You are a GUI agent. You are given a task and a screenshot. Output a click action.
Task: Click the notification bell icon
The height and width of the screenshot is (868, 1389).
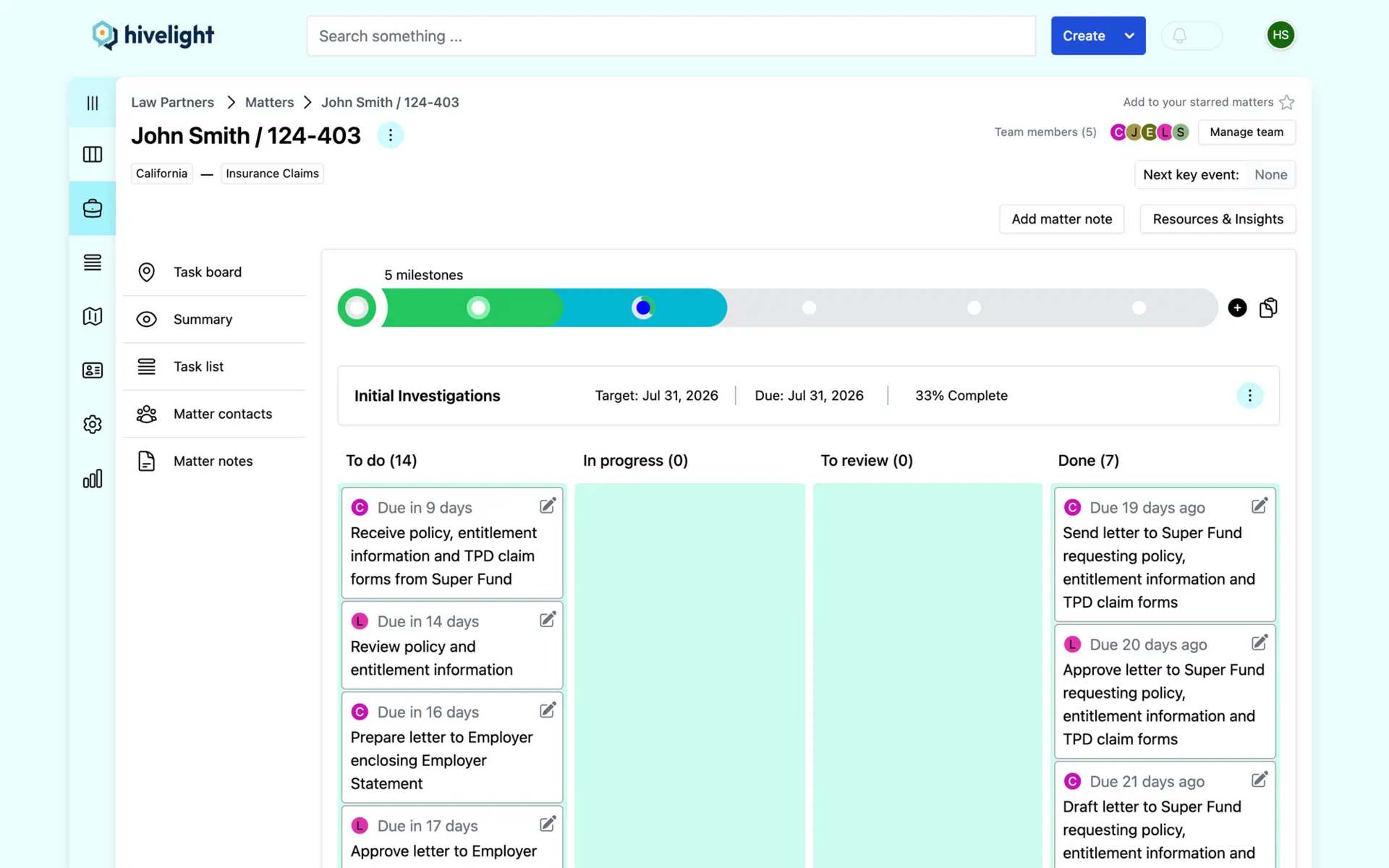(1180, 35)
